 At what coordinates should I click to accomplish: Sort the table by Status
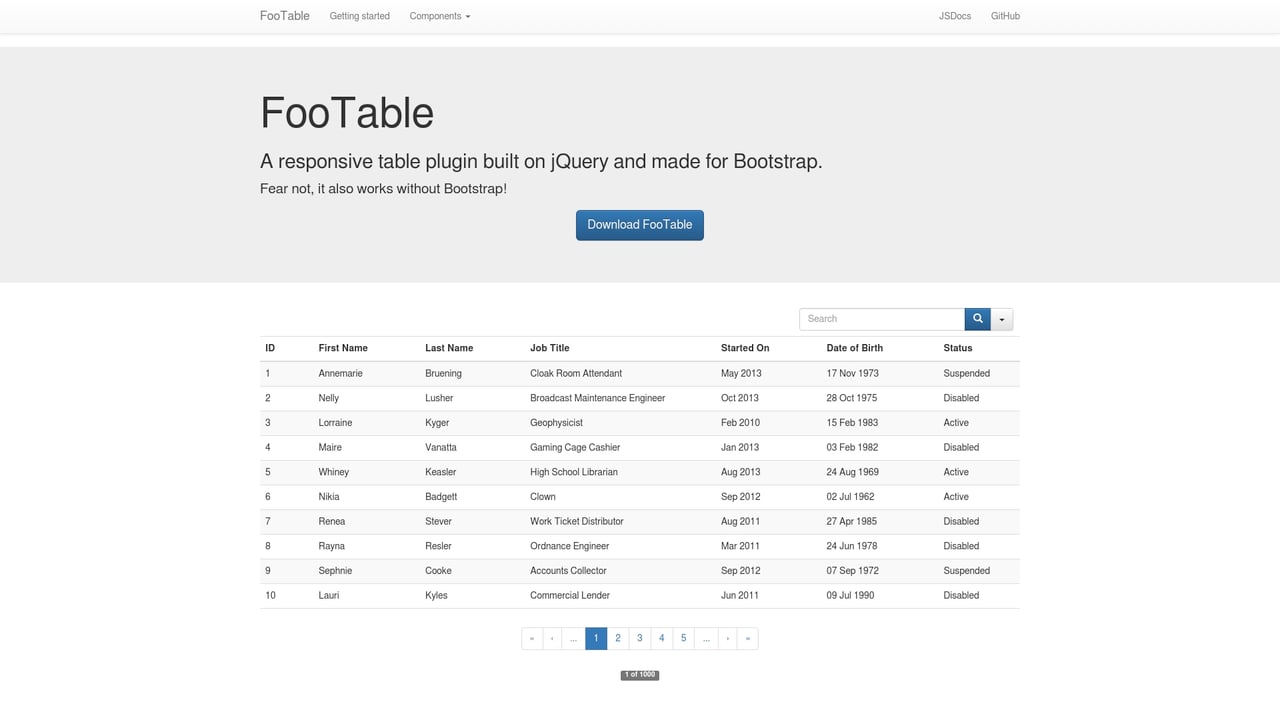tap(957, 348)
